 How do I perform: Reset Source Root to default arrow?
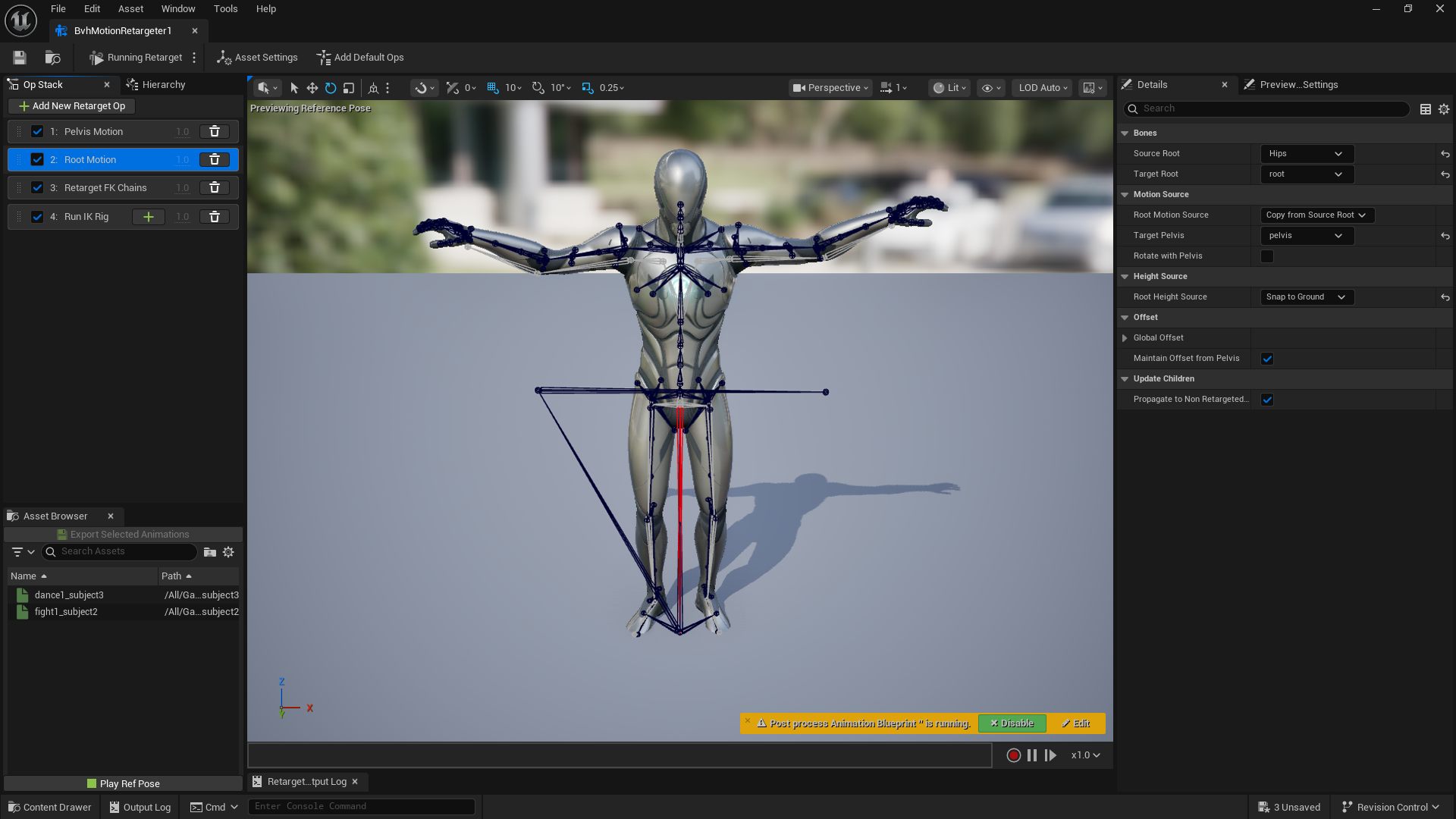click(1445, 154)
